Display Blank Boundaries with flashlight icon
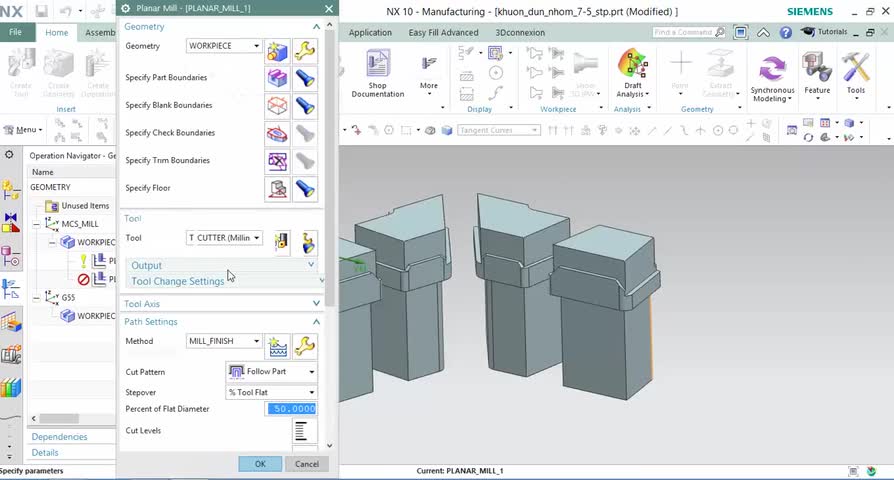 point(305,106)
